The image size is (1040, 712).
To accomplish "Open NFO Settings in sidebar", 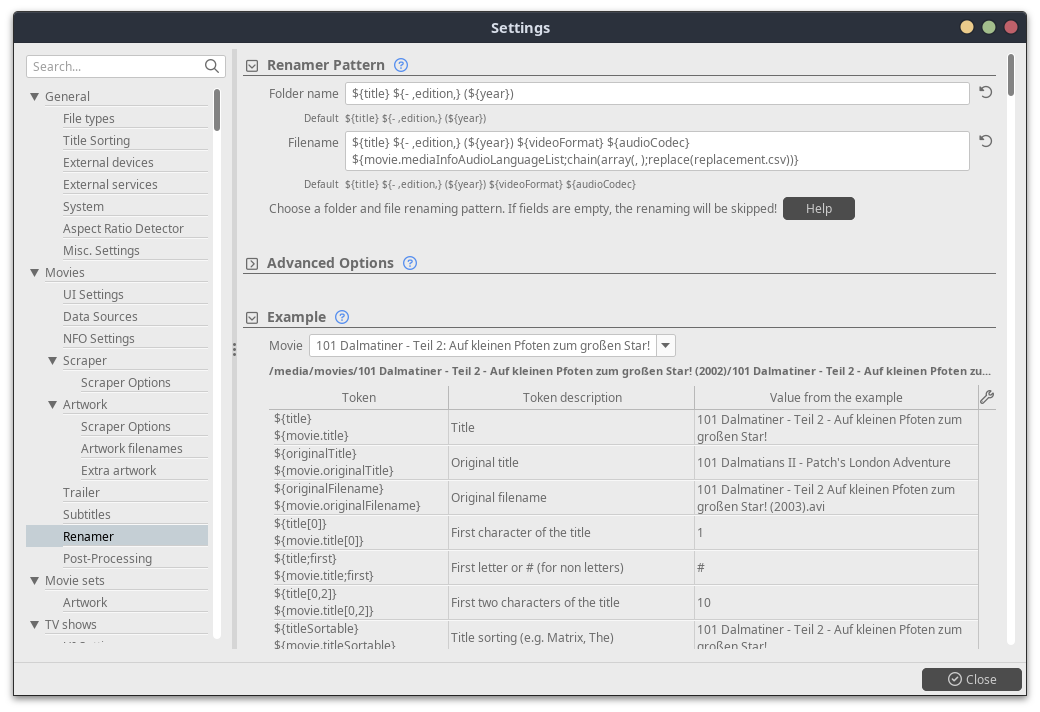I will coord(98,339).
